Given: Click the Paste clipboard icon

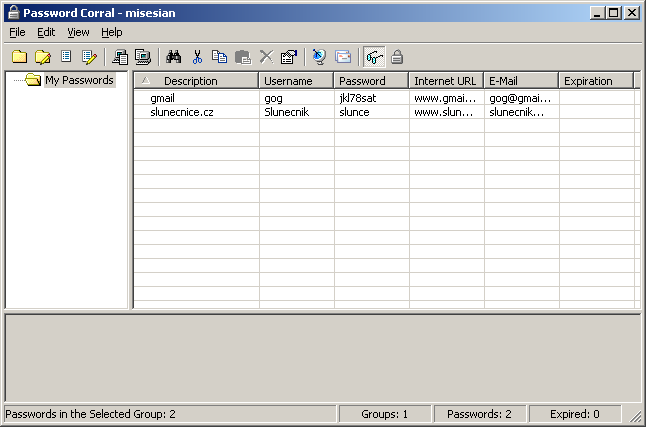Looking at the screenshot, I should pos(243,57).
